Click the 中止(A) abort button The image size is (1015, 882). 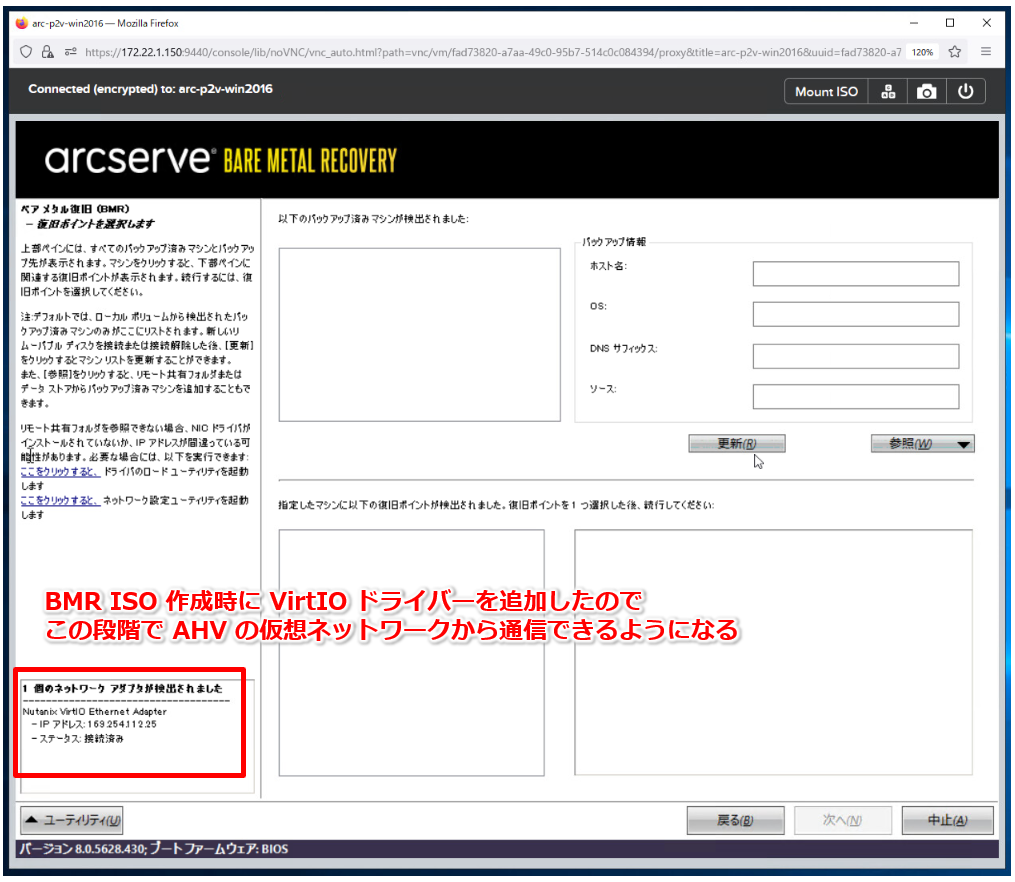tap(947, 820)
